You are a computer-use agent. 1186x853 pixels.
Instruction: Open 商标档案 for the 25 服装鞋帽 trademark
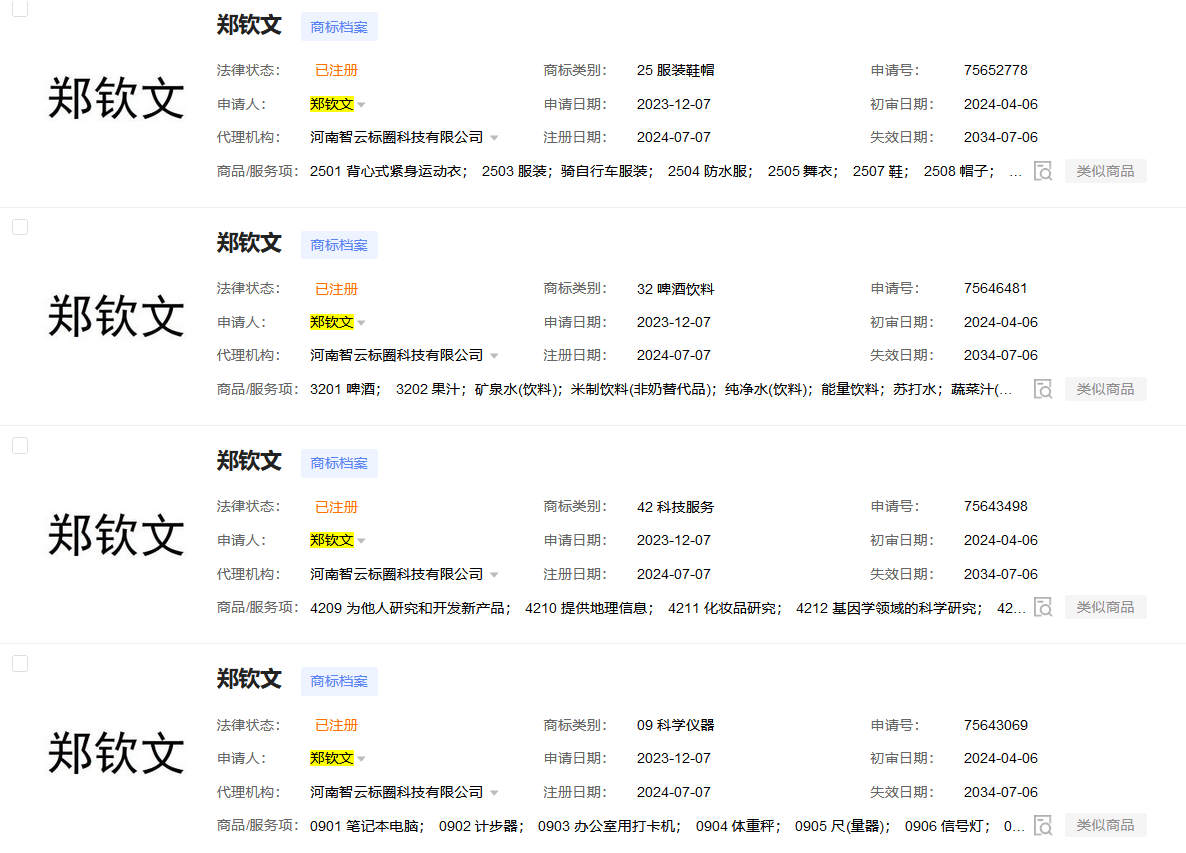[x=339, y=27]
